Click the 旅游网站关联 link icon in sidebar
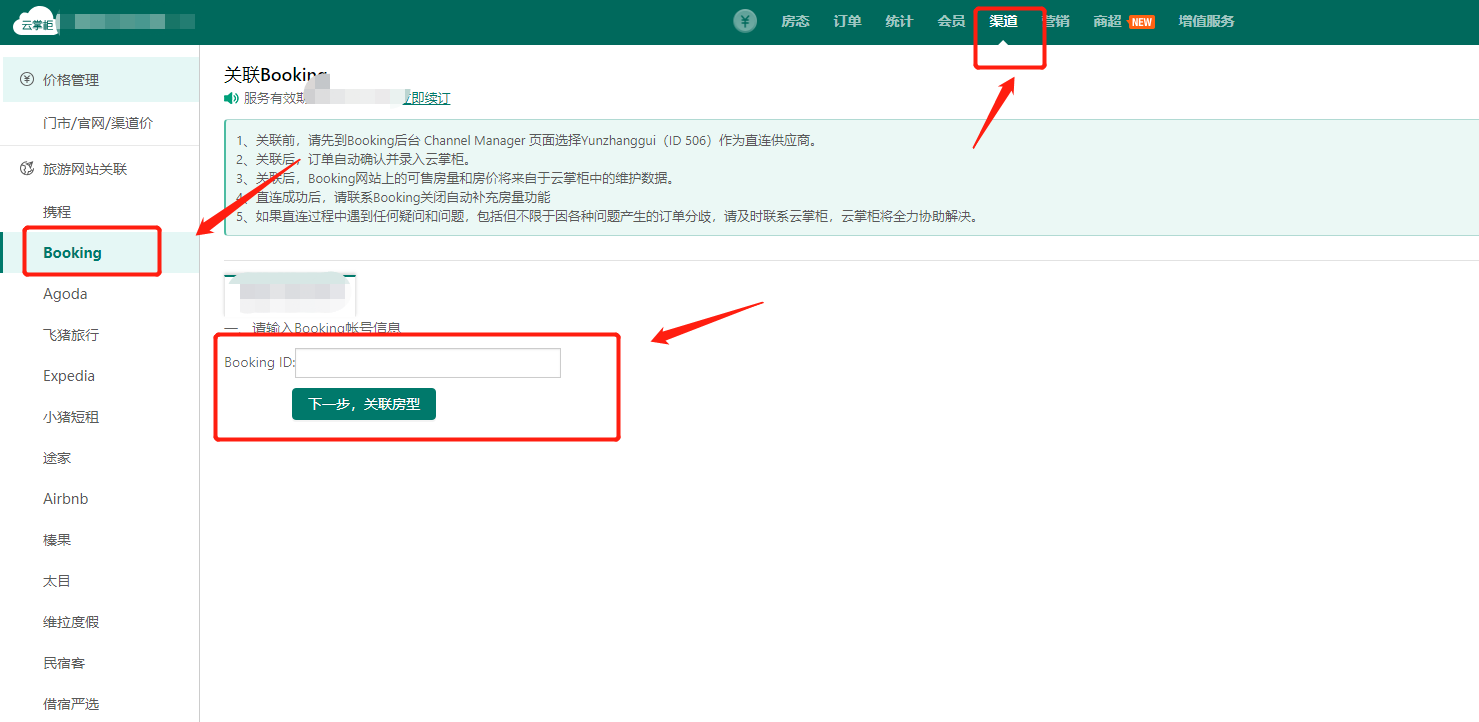1479x722 pixels. coord(27,169)
